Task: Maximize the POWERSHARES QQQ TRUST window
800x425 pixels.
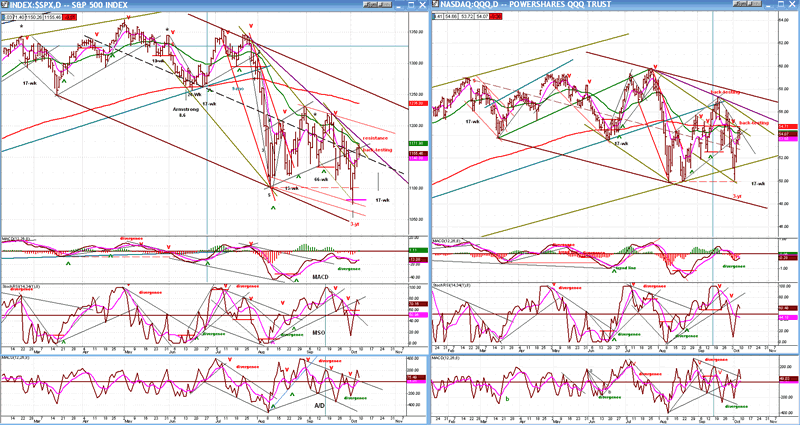Action: pos(781,5)
